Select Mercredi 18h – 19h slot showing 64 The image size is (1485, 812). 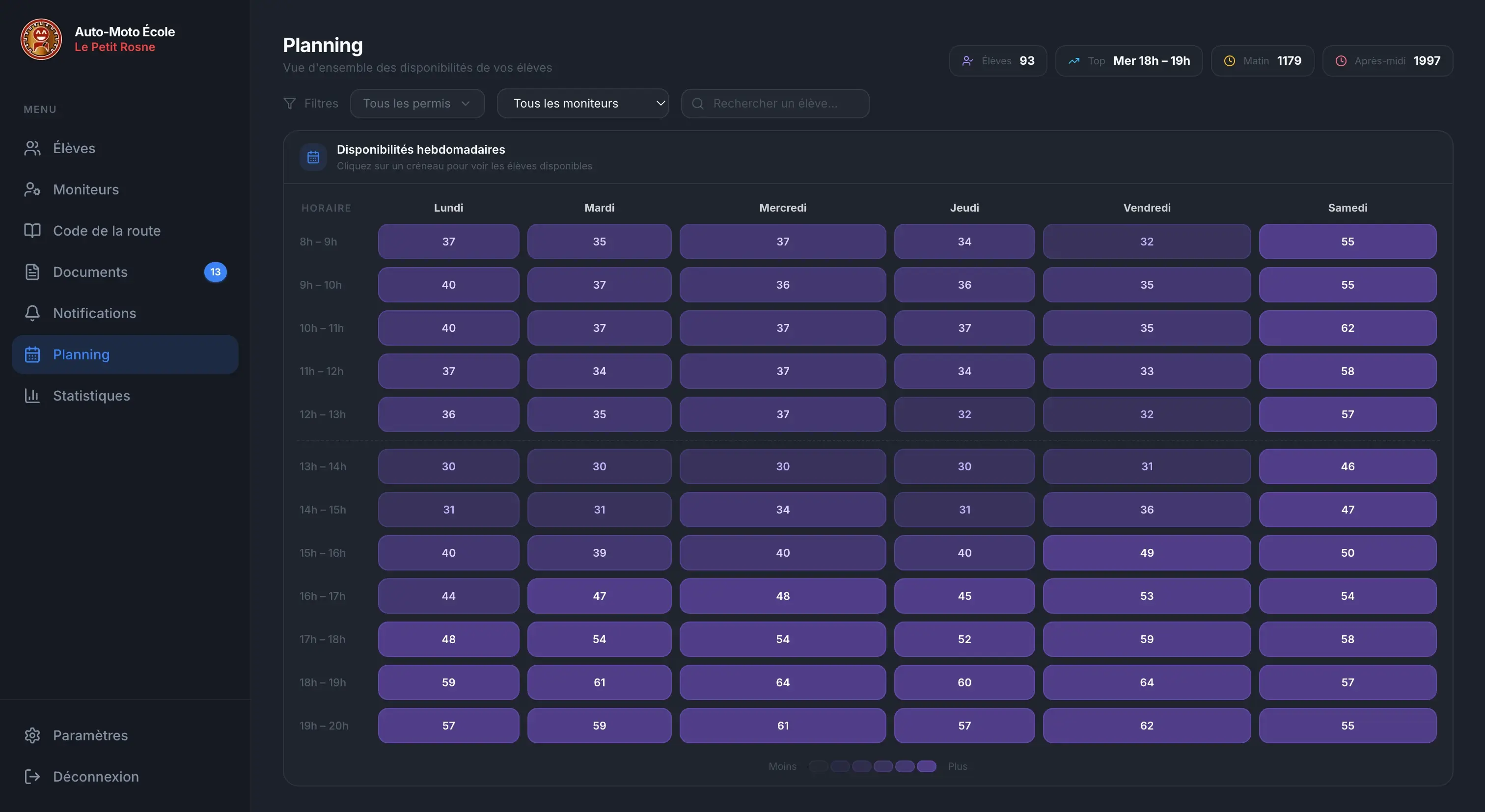(x=782, y=682)
